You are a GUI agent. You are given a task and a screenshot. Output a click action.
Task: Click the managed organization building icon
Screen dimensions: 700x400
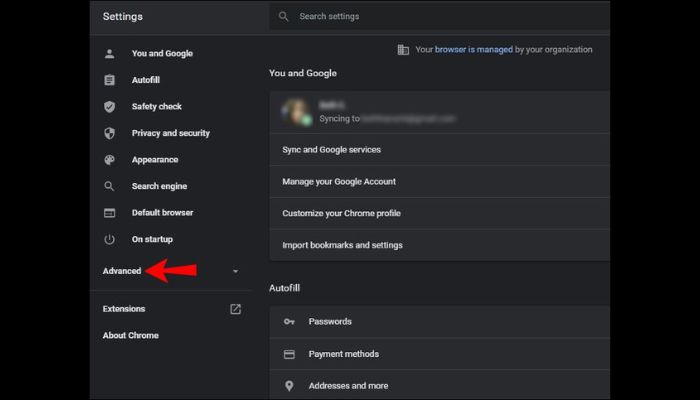click(x=403, y=50)
